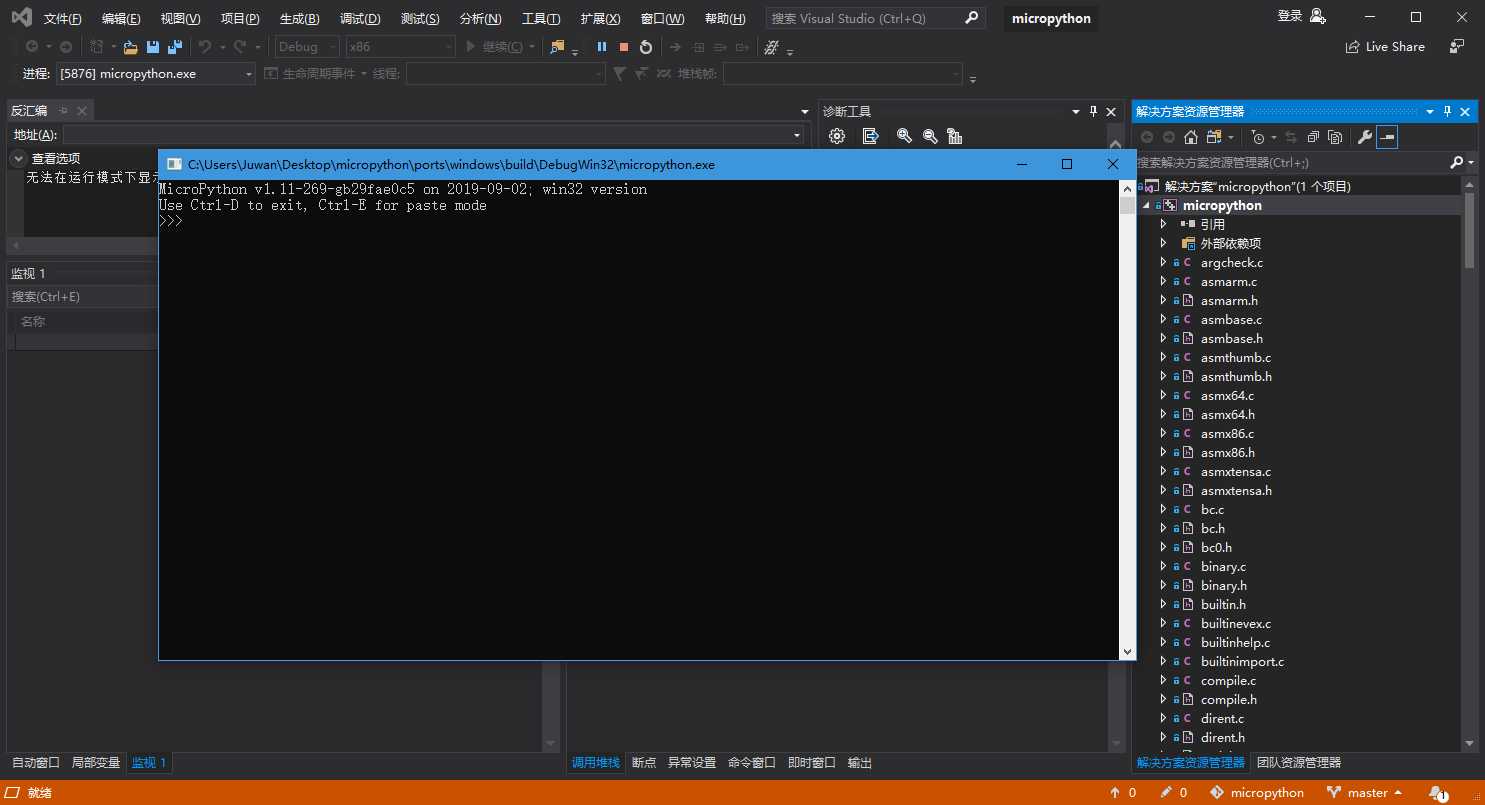This screenshot has width=1485, height=805.
Task: Open the Build (生成) menu
Action: click(300, 19)
